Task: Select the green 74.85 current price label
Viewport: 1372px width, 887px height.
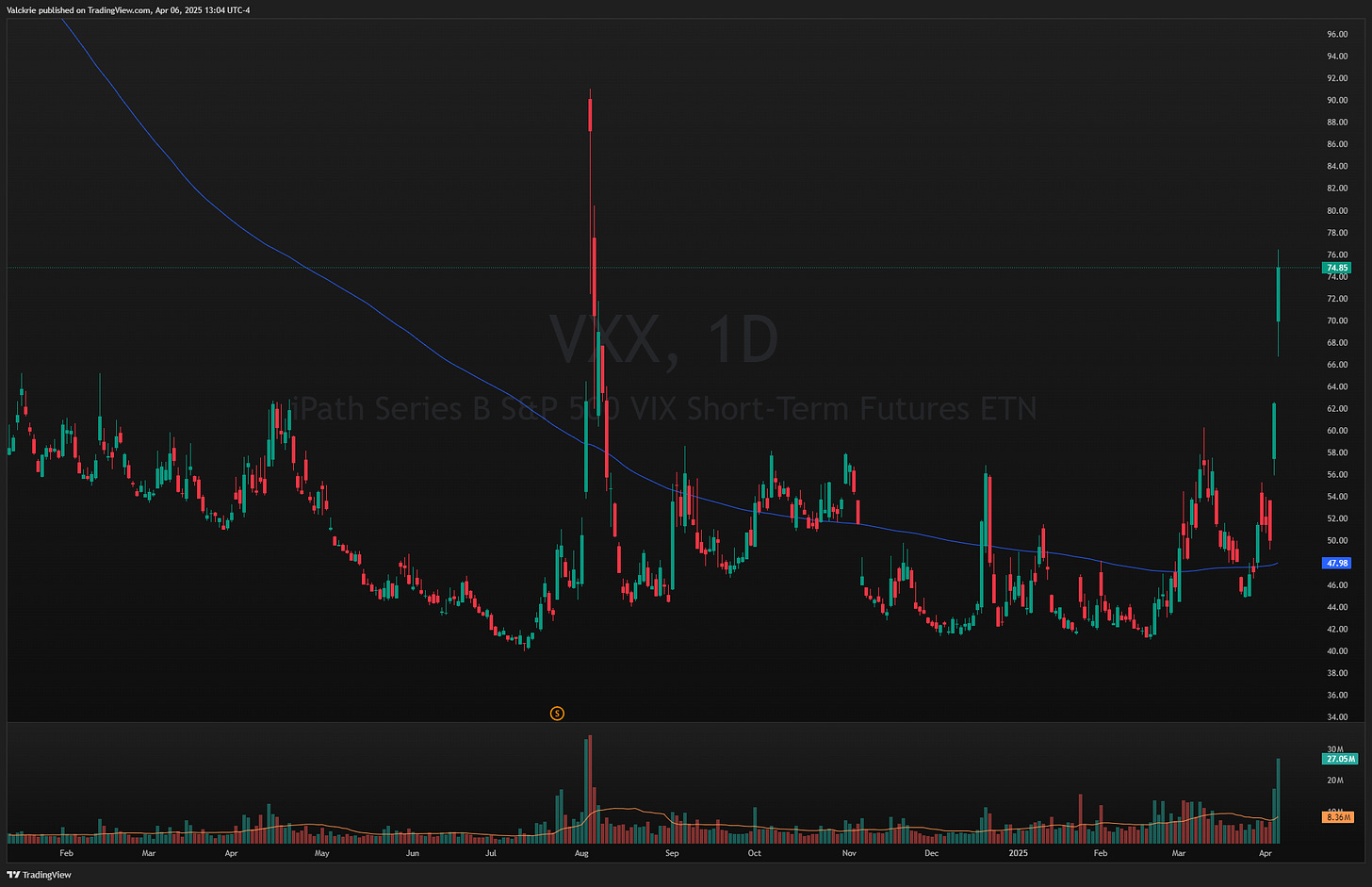Action: 1337,268
